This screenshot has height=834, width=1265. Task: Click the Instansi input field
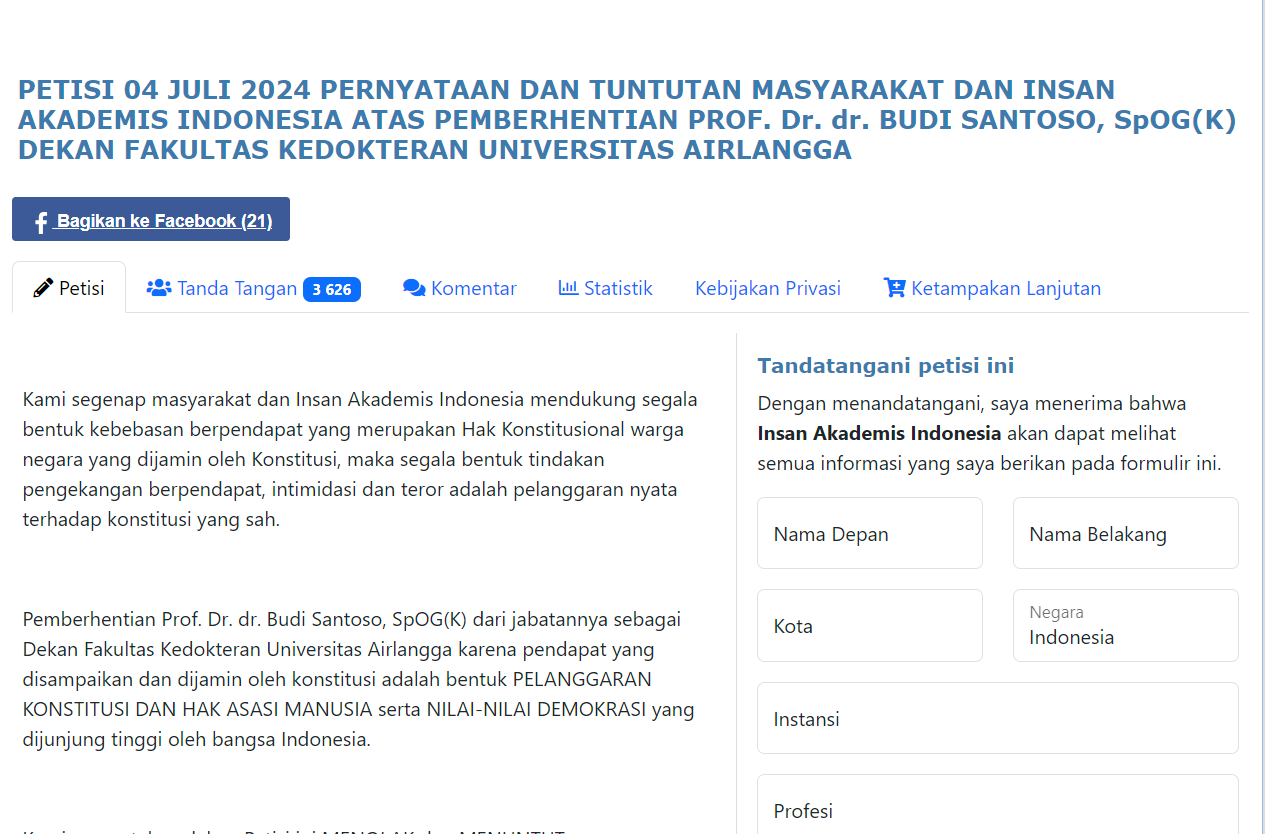pos(997,718)
